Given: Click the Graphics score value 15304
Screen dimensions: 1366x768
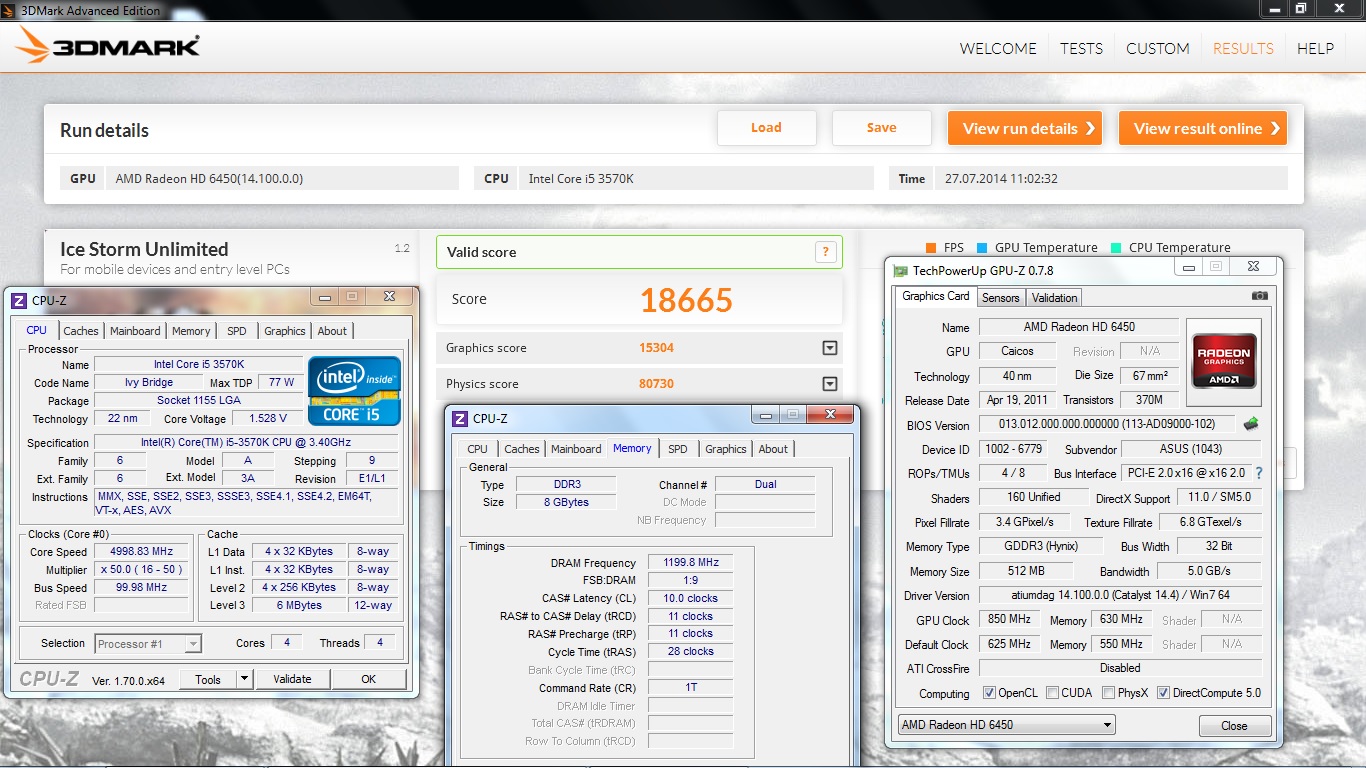Looking at the screenshot, I should pyautogui.click(x=656, y=348).
